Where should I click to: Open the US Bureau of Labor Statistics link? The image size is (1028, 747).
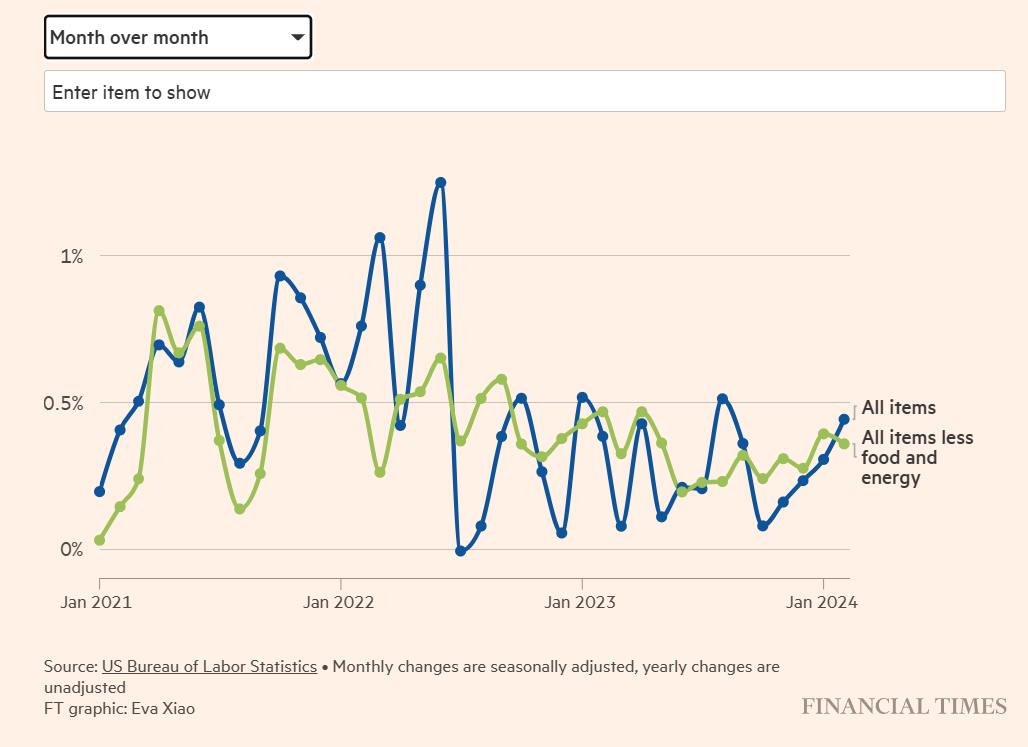click(209, 665)
